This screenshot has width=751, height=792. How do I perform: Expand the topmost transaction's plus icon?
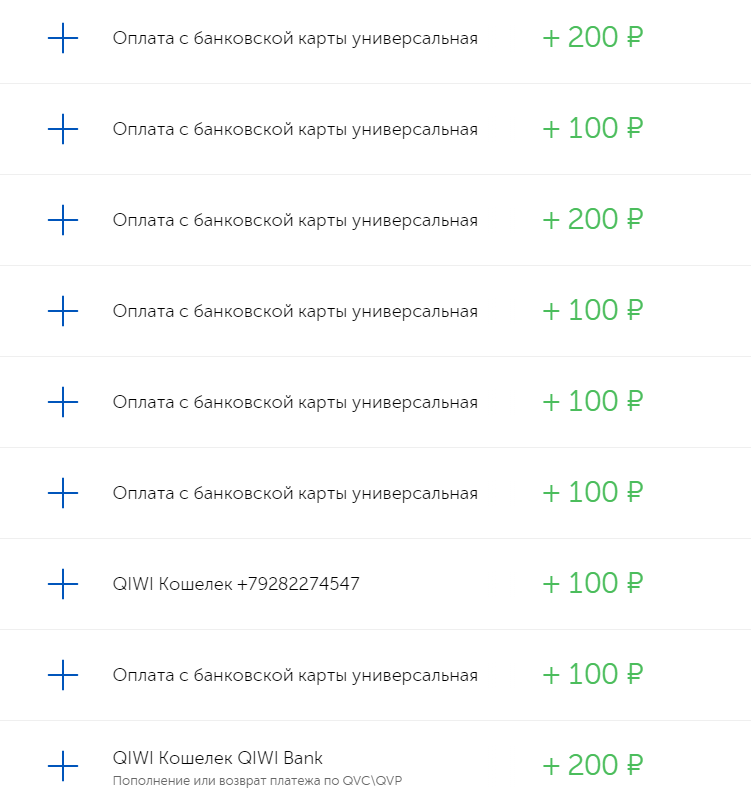tap(63, 39)
